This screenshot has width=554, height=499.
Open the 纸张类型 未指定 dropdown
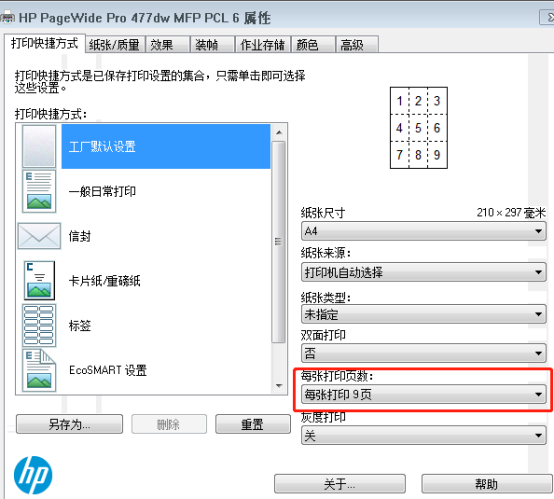click(x=424, y=314)
